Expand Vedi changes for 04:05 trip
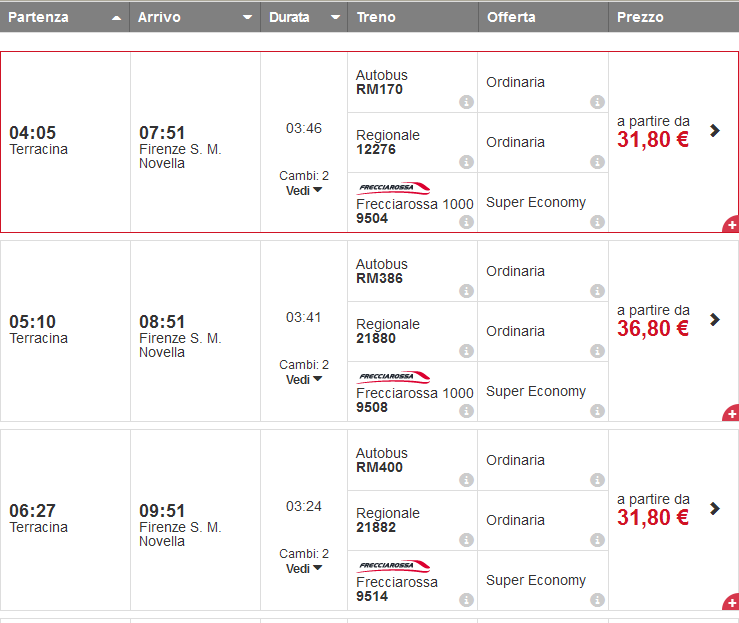 (304, 191)
